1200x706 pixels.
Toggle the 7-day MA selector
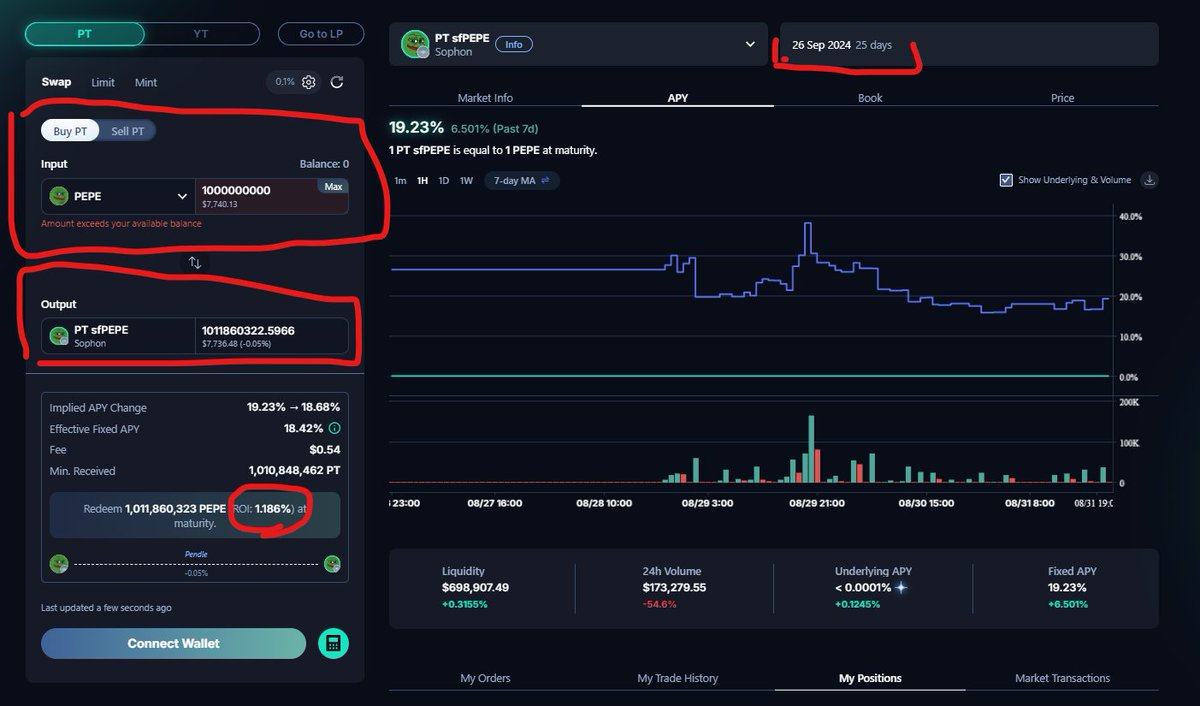tap(522, 181)
